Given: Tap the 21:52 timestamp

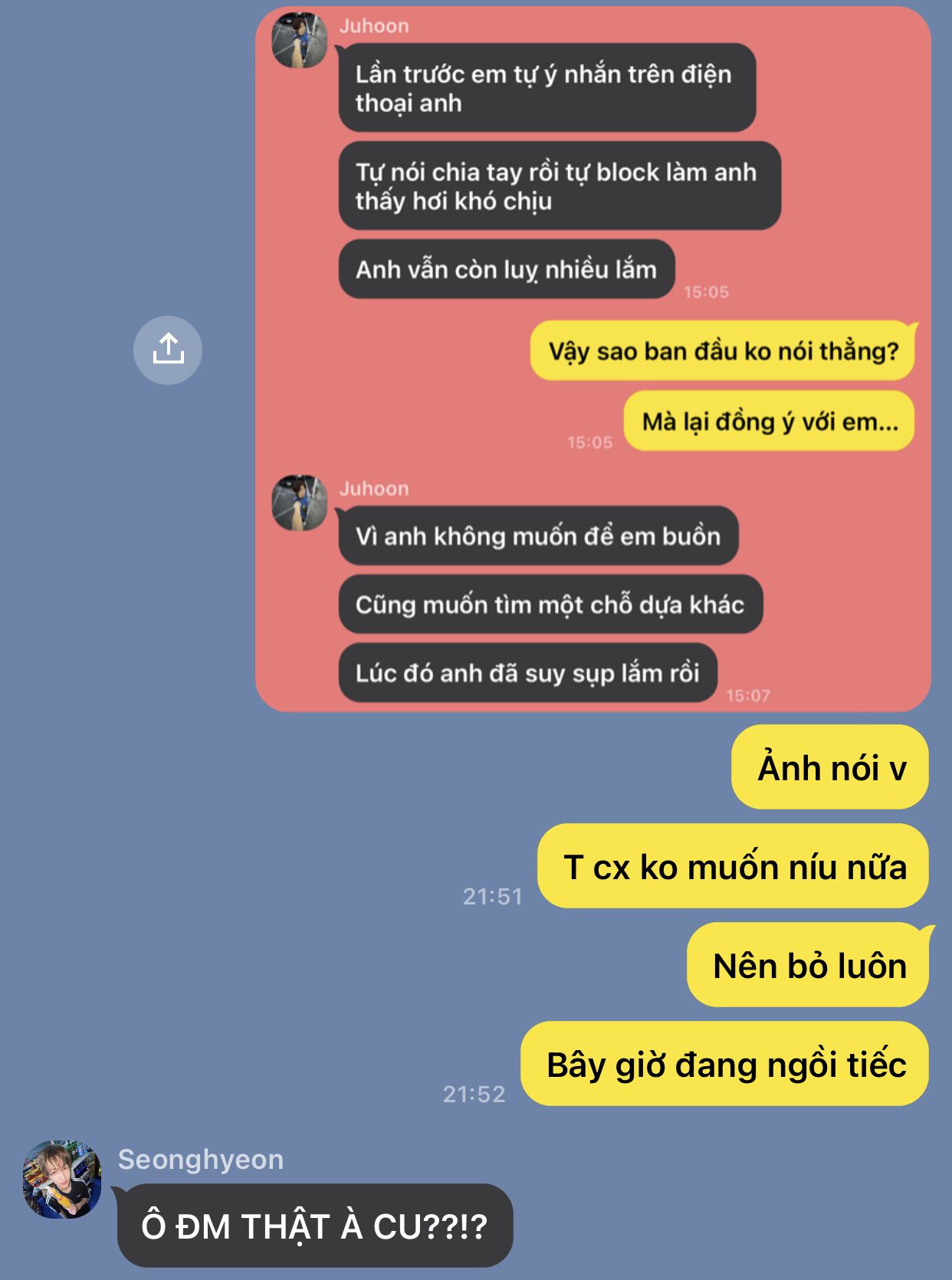Looking at the screenshot, I should click(x=474, y=1094).
